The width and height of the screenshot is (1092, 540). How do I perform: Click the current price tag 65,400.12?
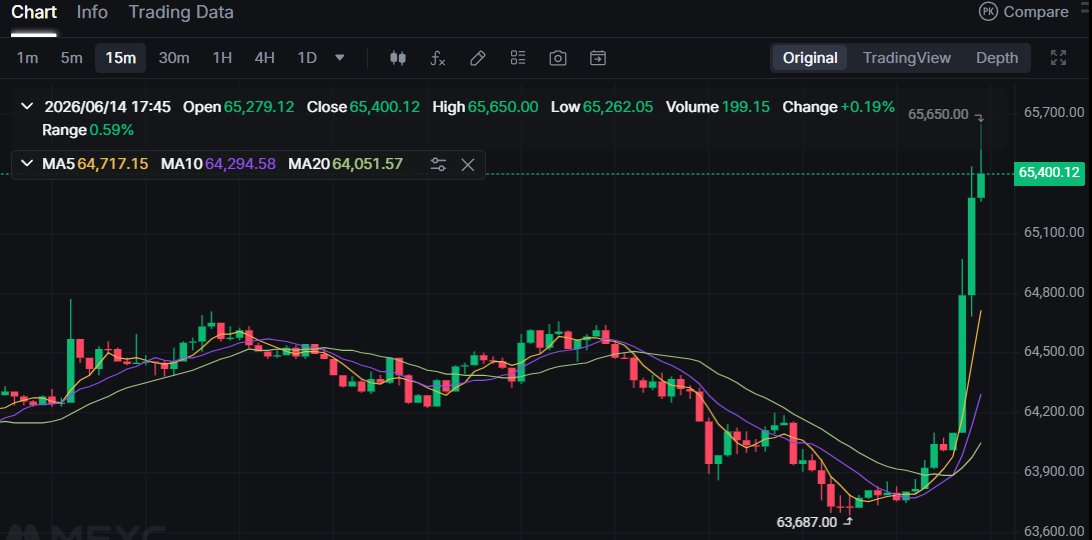point(1052,173)
